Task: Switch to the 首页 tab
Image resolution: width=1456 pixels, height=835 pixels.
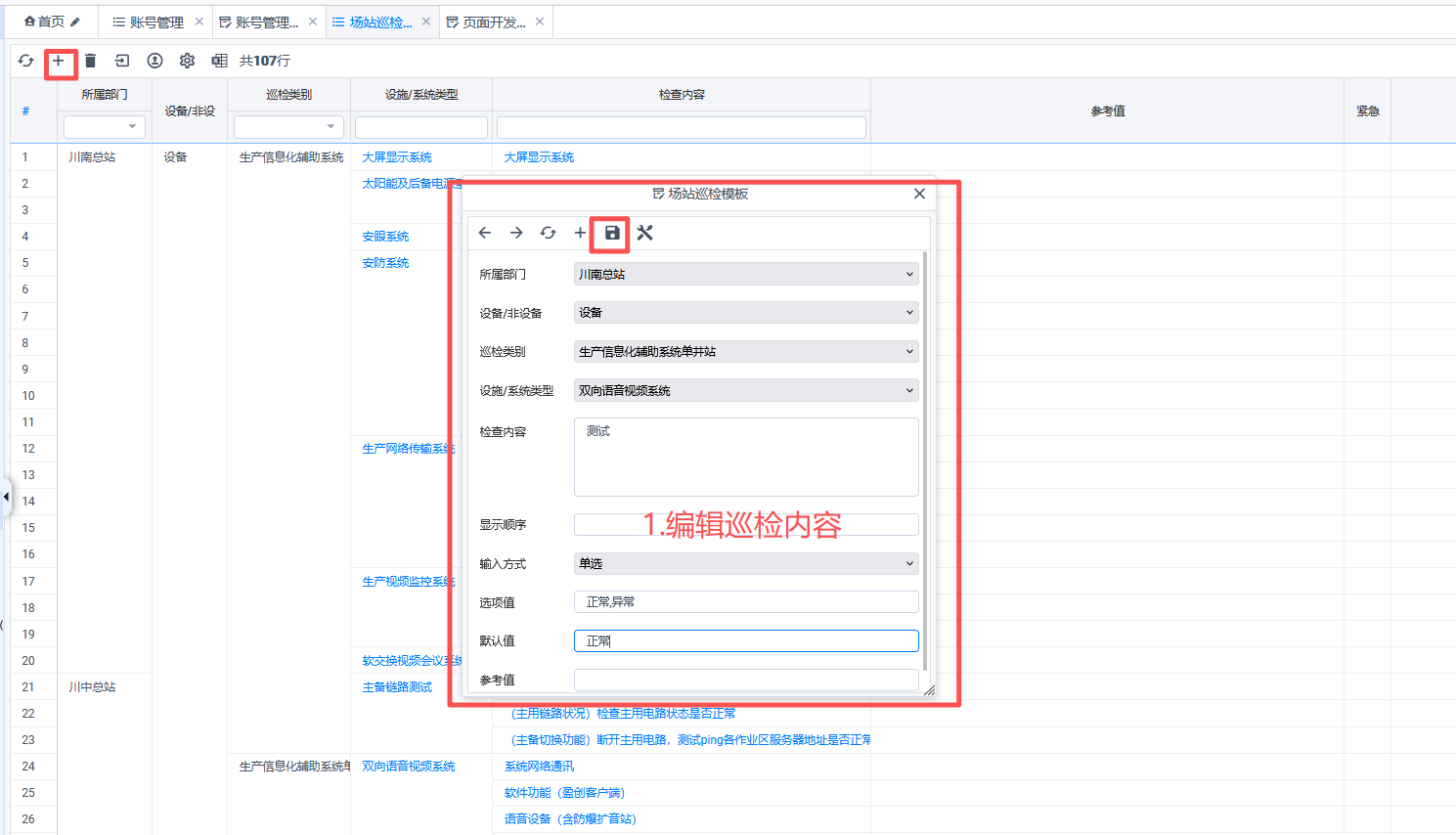Action: click(51, 22)
